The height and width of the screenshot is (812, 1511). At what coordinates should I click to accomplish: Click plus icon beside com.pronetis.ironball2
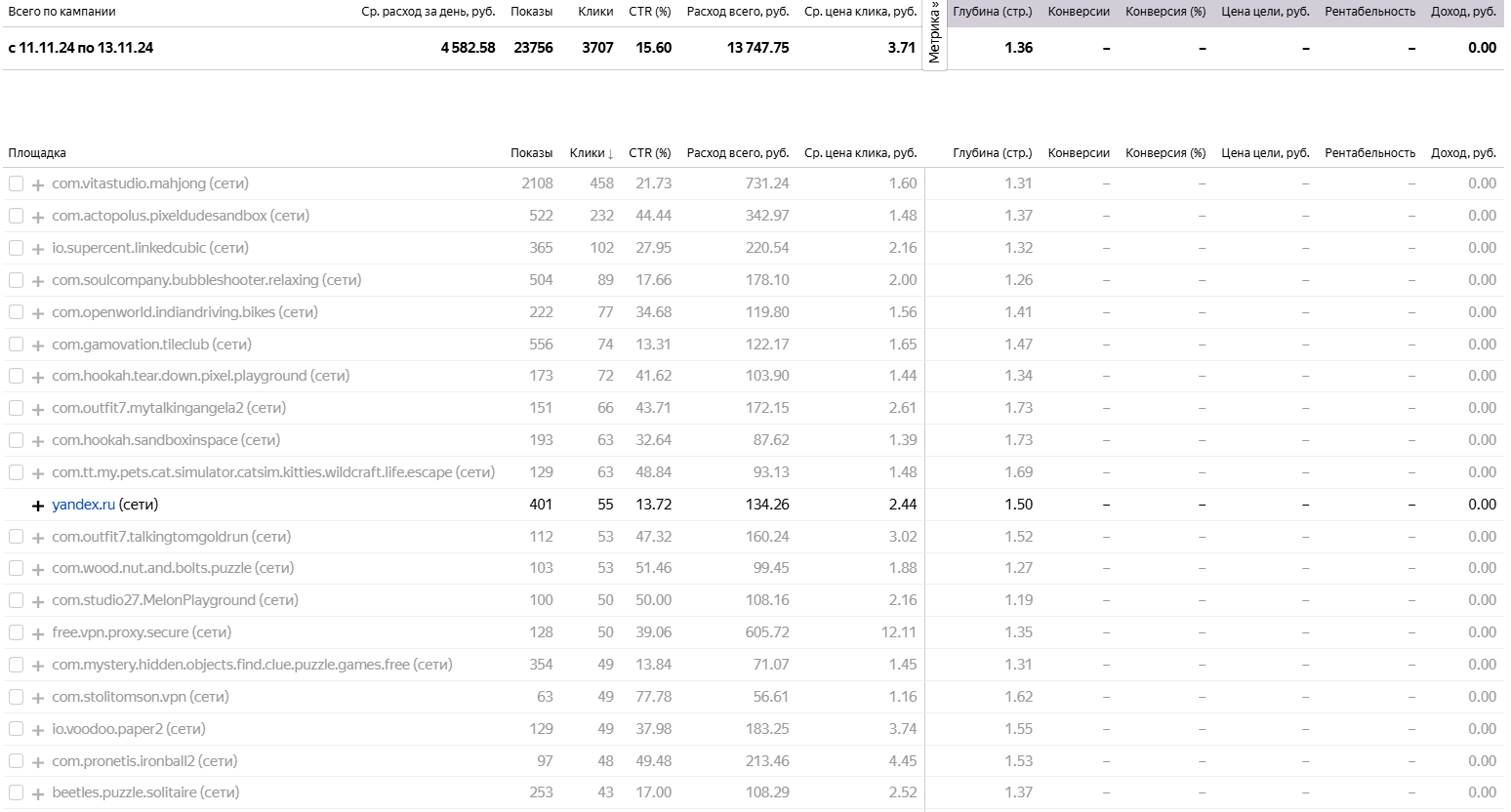tap(38, 762)
